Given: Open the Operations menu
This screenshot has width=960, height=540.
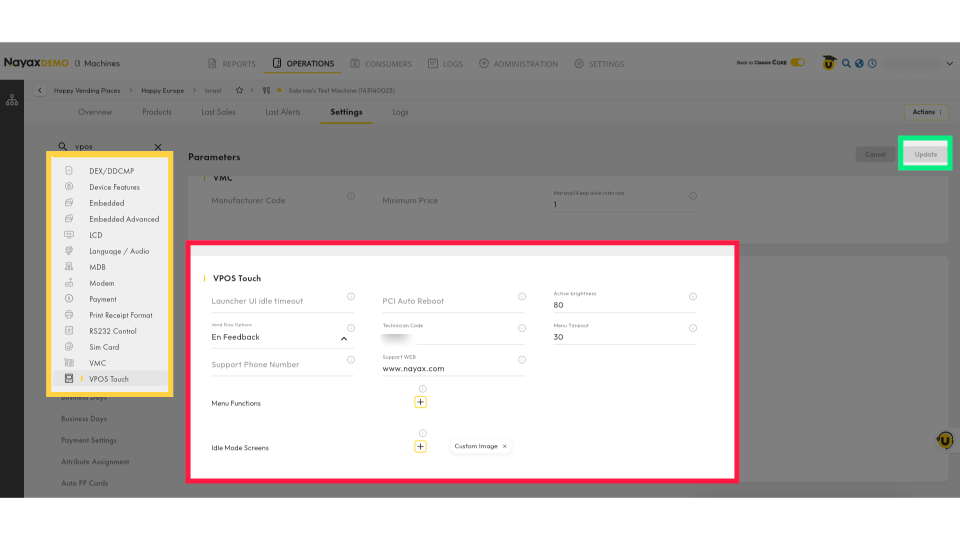Looking at the screenshot, I should pos(303,64).
